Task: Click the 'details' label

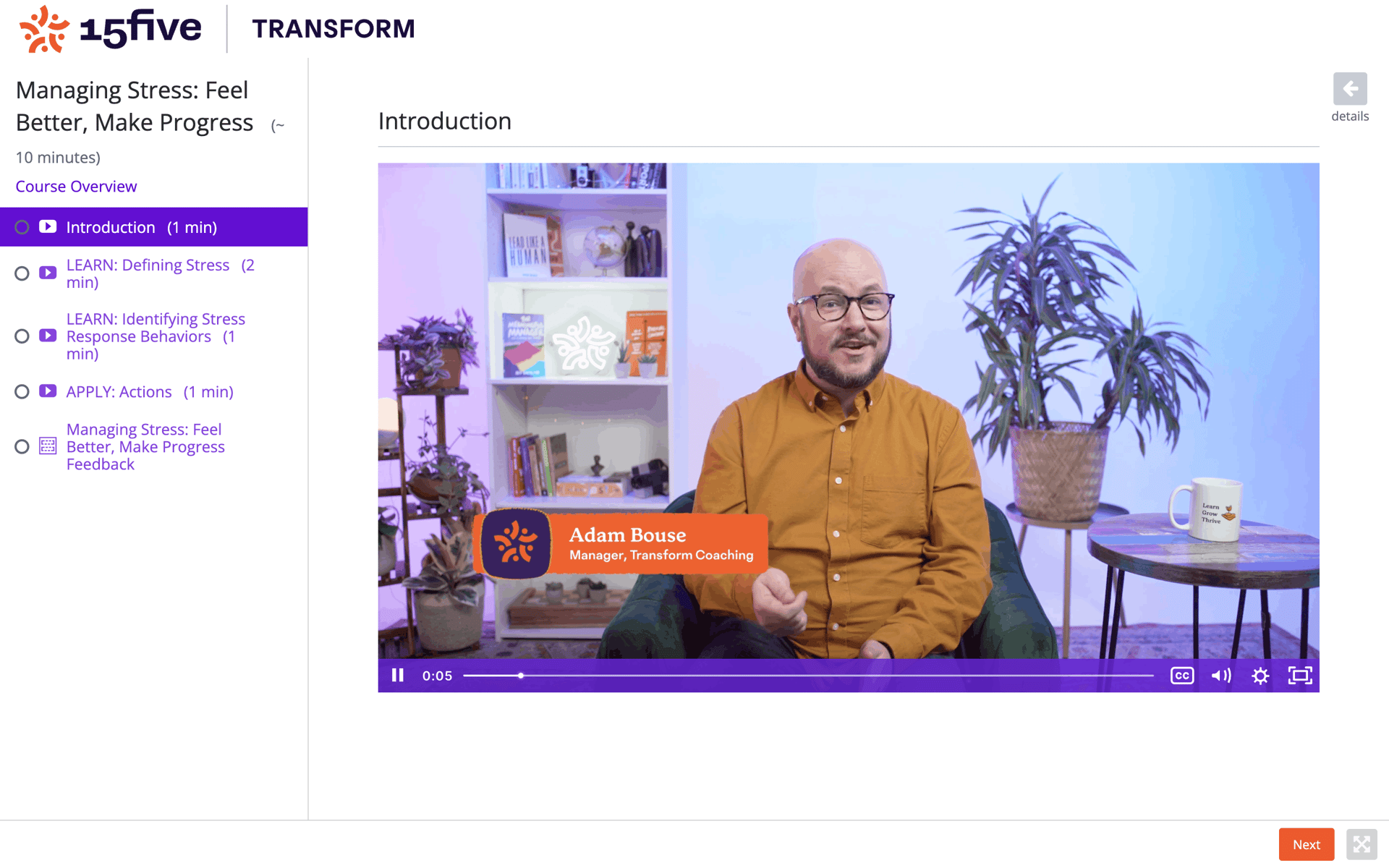Action: click(x=1350, y=116)
